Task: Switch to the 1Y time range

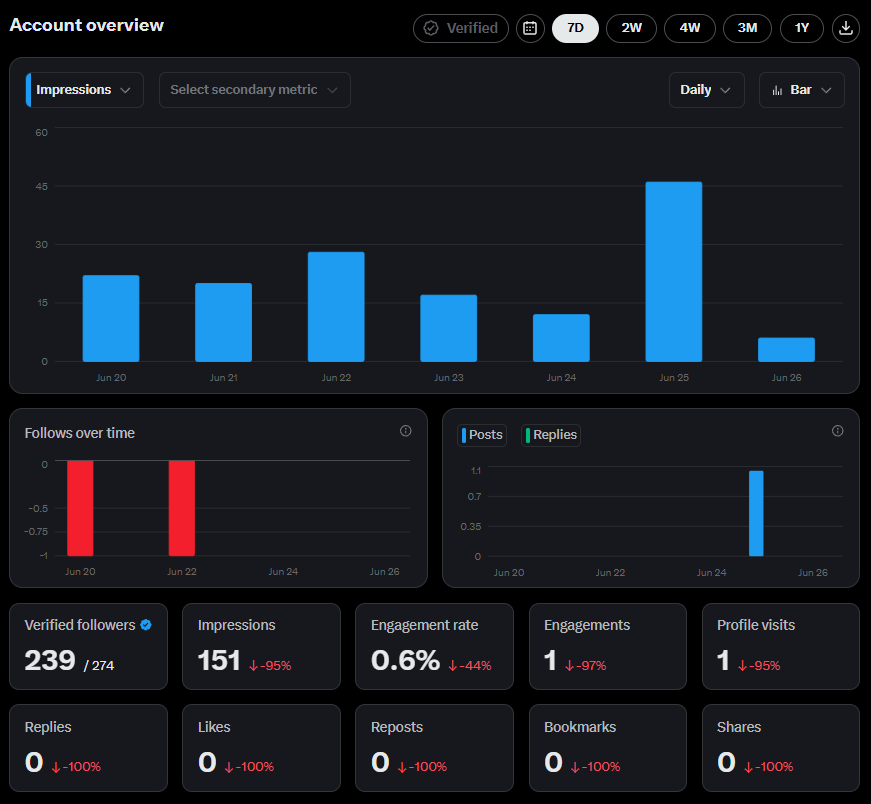Action: click(x=802, y=28)
